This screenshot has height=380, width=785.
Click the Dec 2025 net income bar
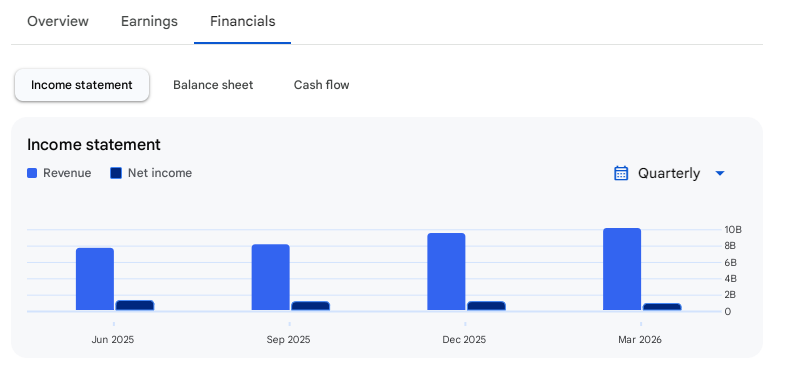486,306
